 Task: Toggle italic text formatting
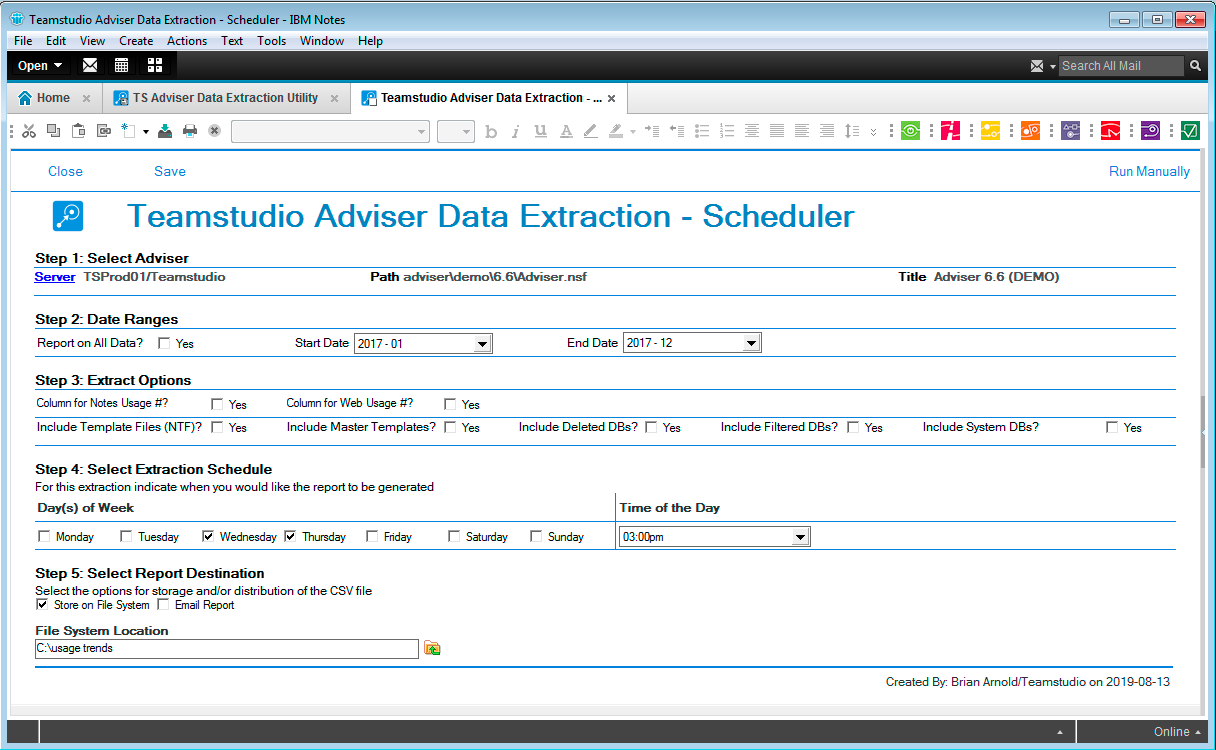[x=516, y=131]
